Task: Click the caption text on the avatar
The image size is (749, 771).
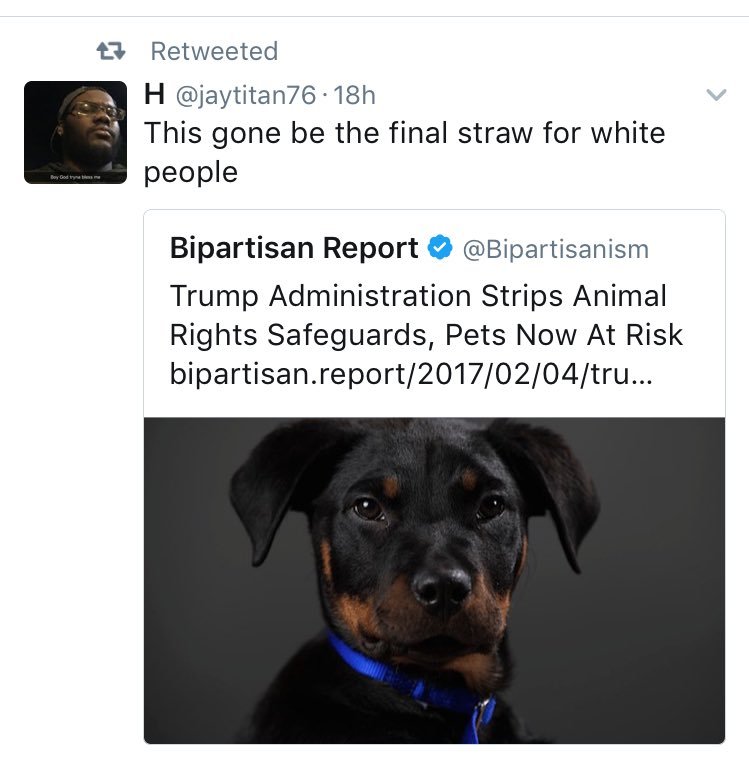Action: click(75, 176)
